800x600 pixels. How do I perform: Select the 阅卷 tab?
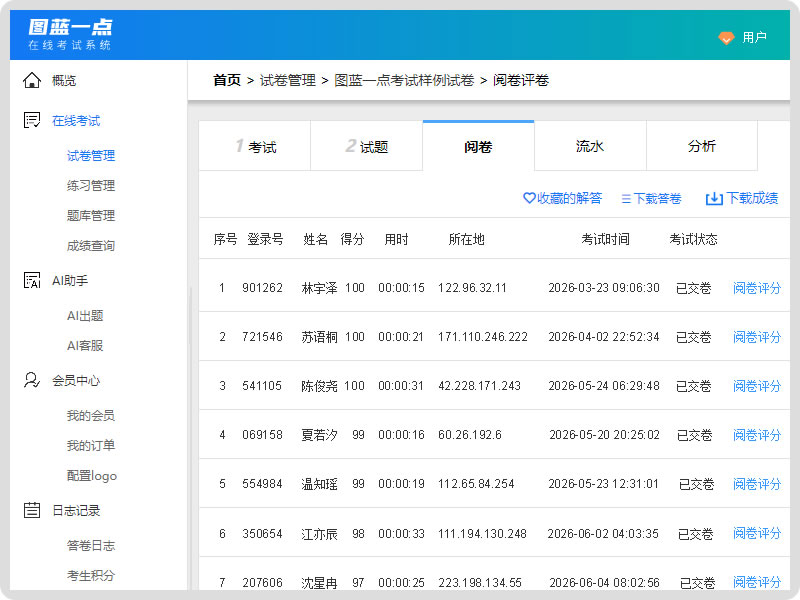pyautogui.click(x=478, y=146)
